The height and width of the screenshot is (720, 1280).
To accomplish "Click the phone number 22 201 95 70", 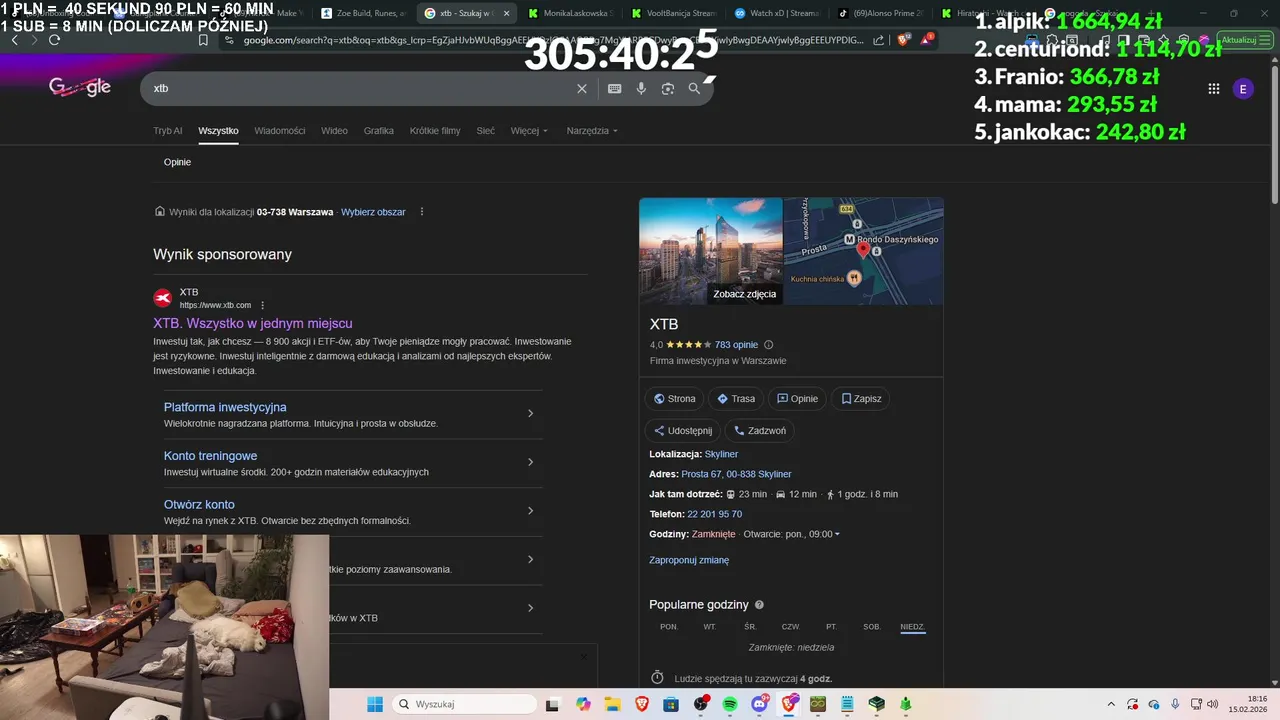I will tap(714, 514).
